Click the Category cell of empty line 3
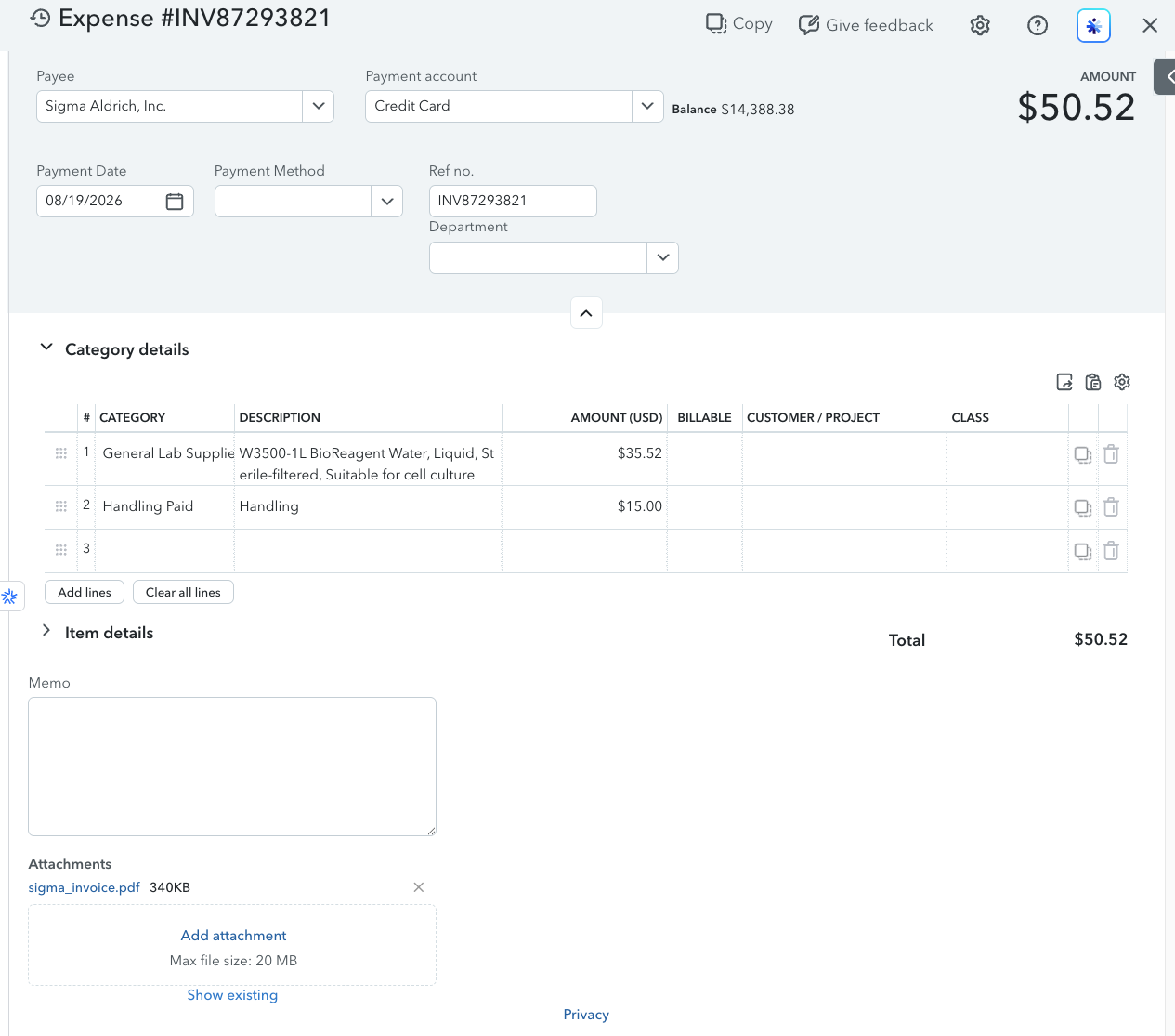The image size is (1175, 1036). tap(165, 551)
